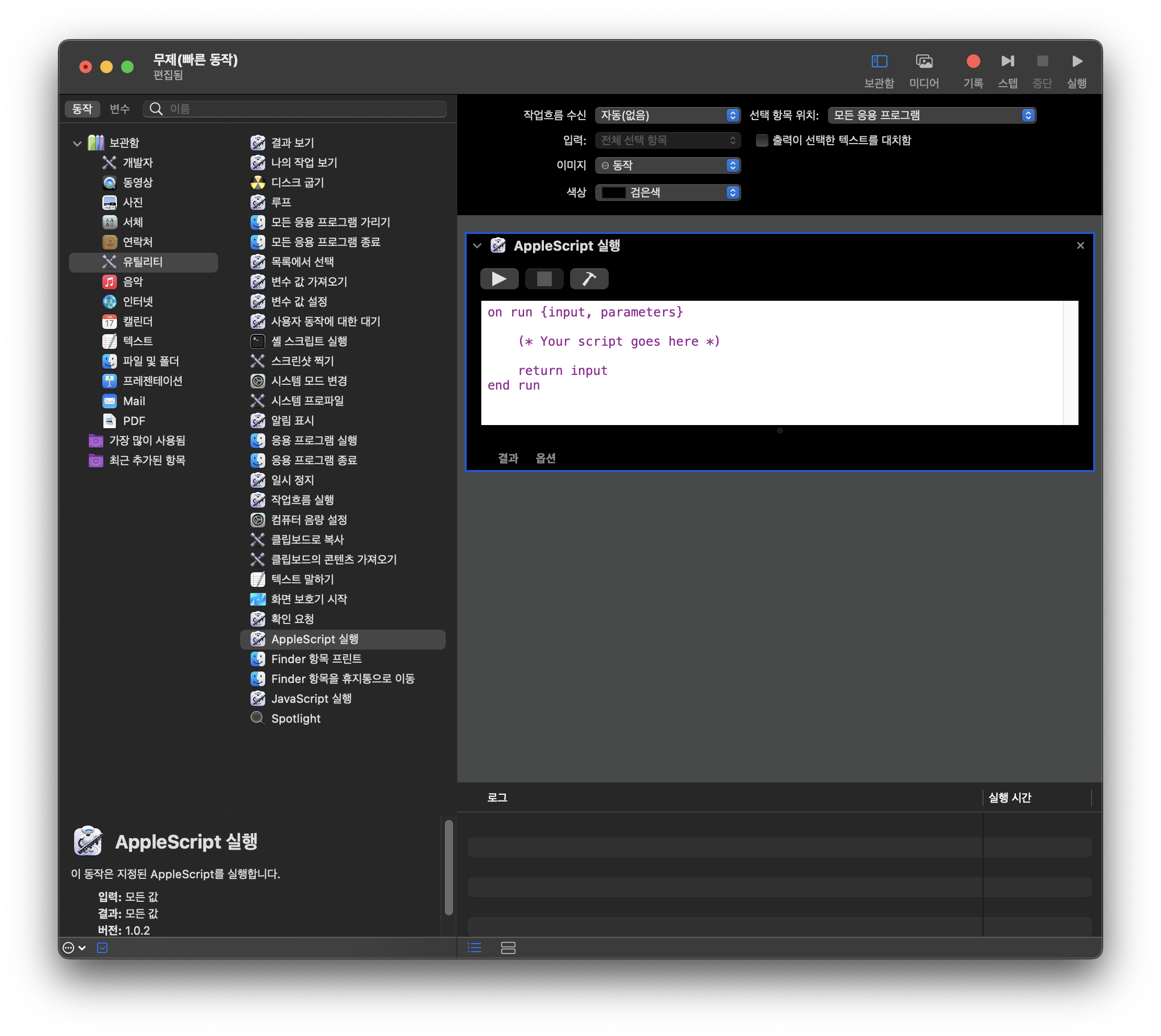Open the 선택 항목 위치 dropdown
The width and height of the screenshot is (1161, 1036).
click(932, 115)
